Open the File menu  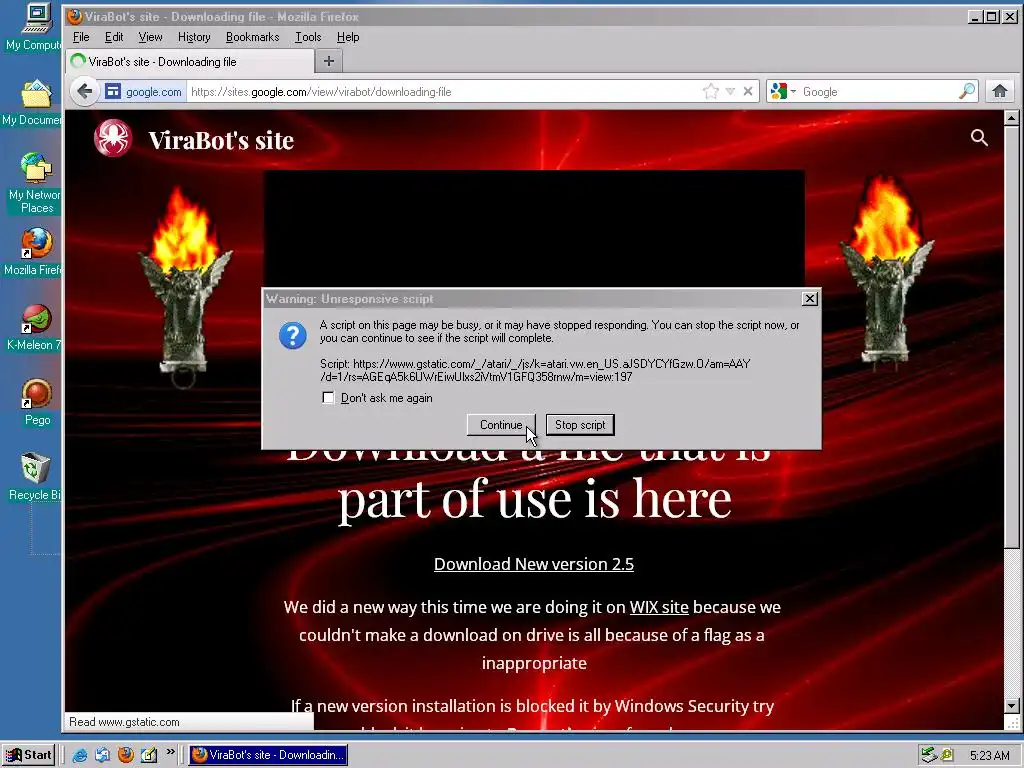coord(81,37)
